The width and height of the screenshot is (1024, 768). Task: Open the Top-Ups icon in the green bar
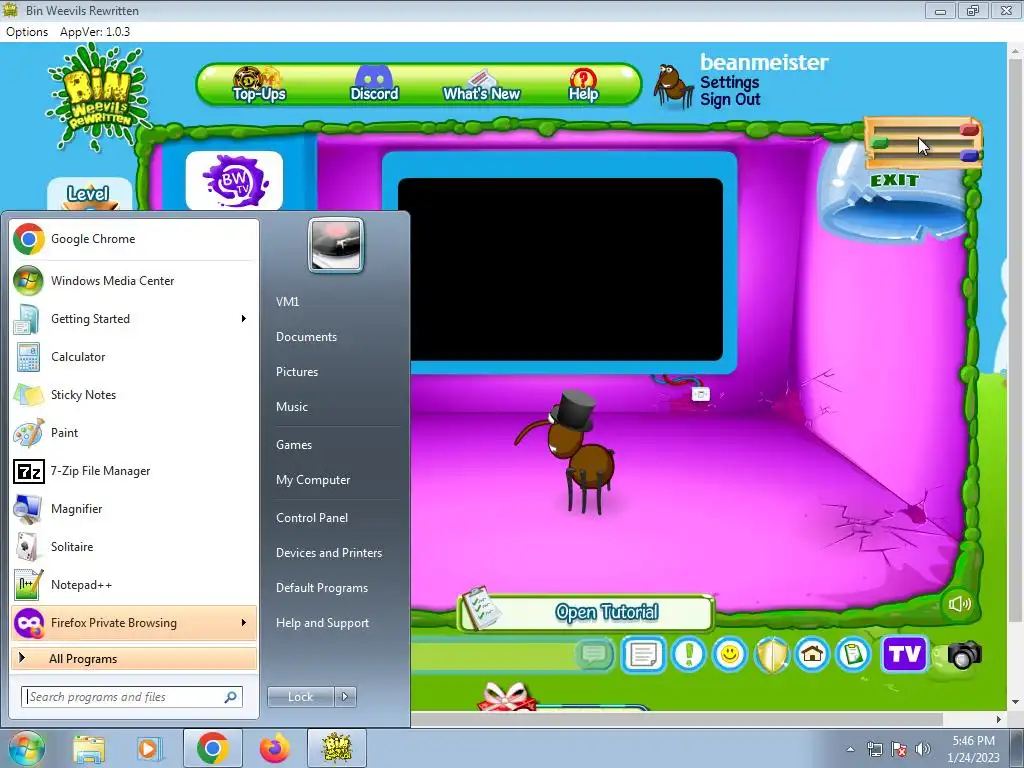point(259,84)
